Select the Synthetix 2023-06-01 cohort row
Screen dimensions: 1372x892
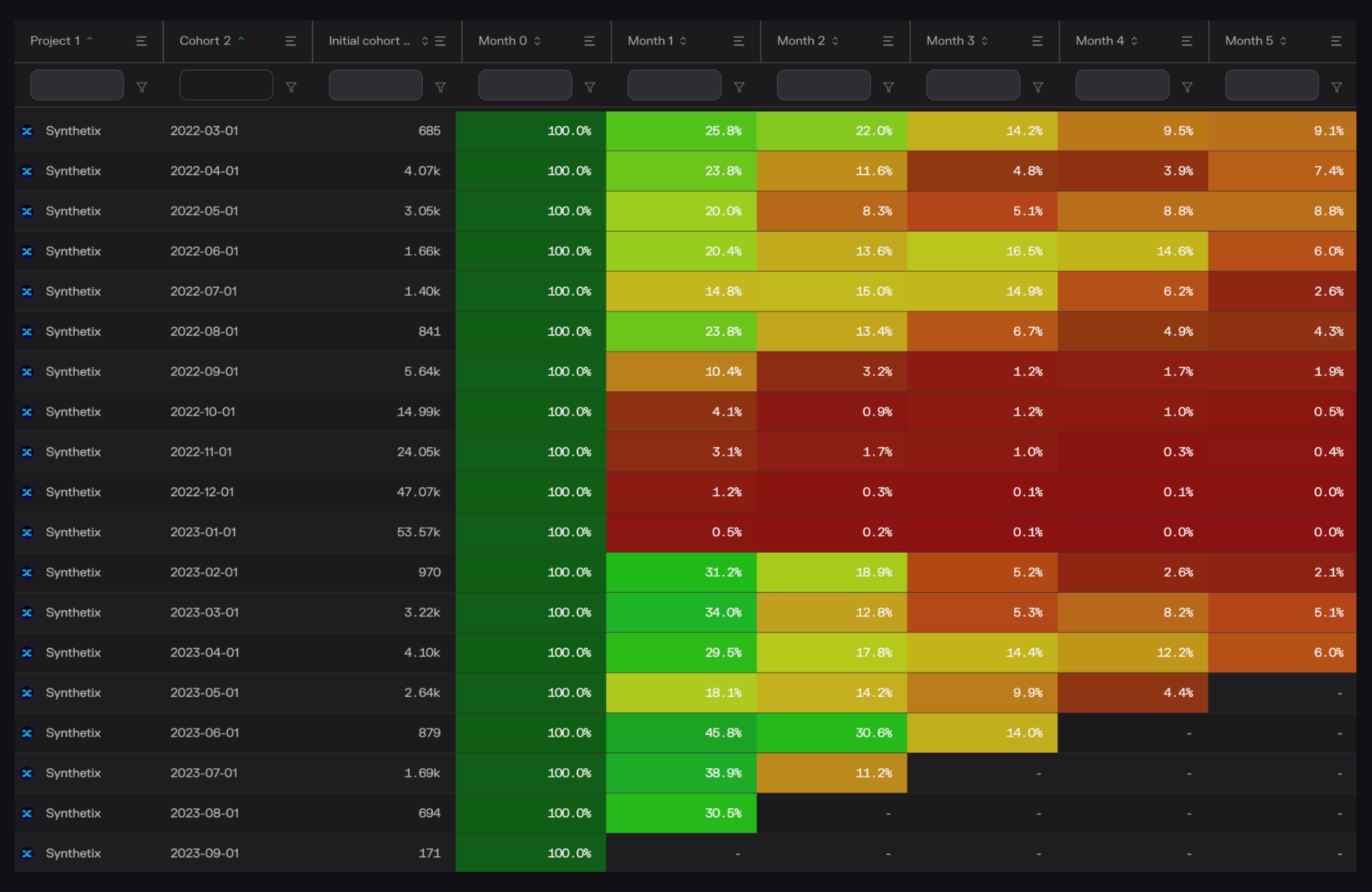[x=204, y=733]
